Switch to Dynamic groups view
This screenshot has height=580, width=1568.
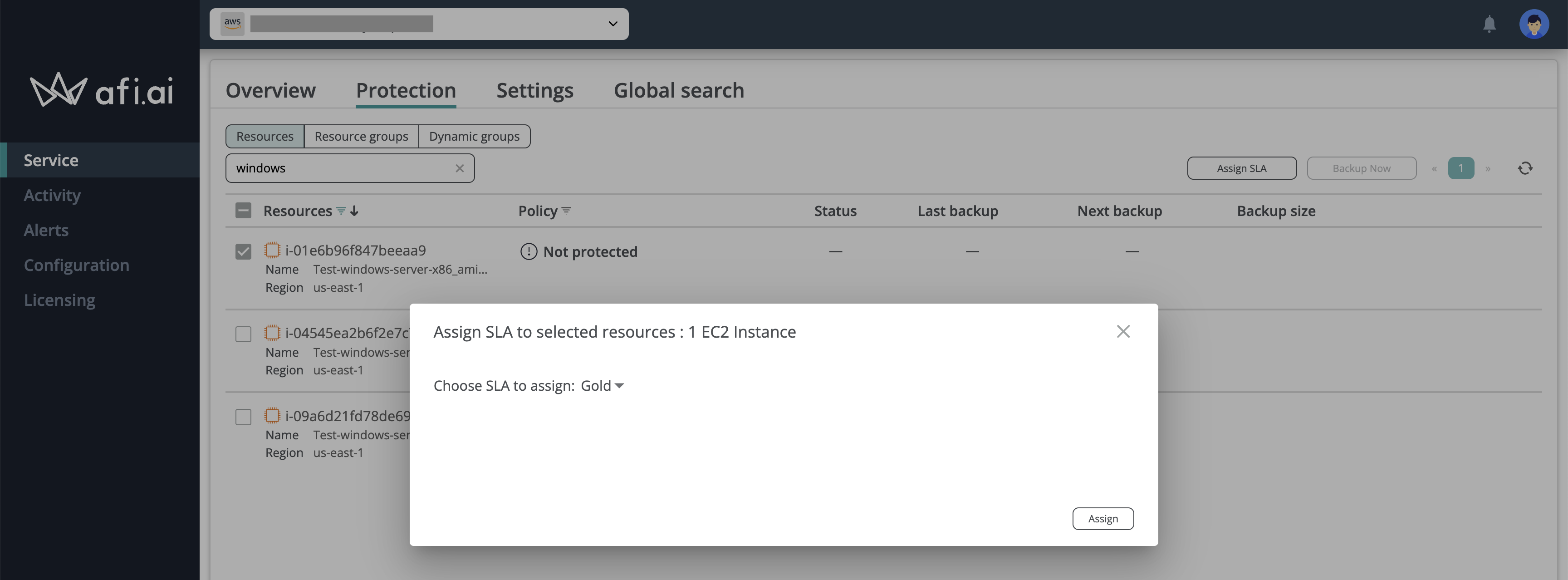(474, 136)
